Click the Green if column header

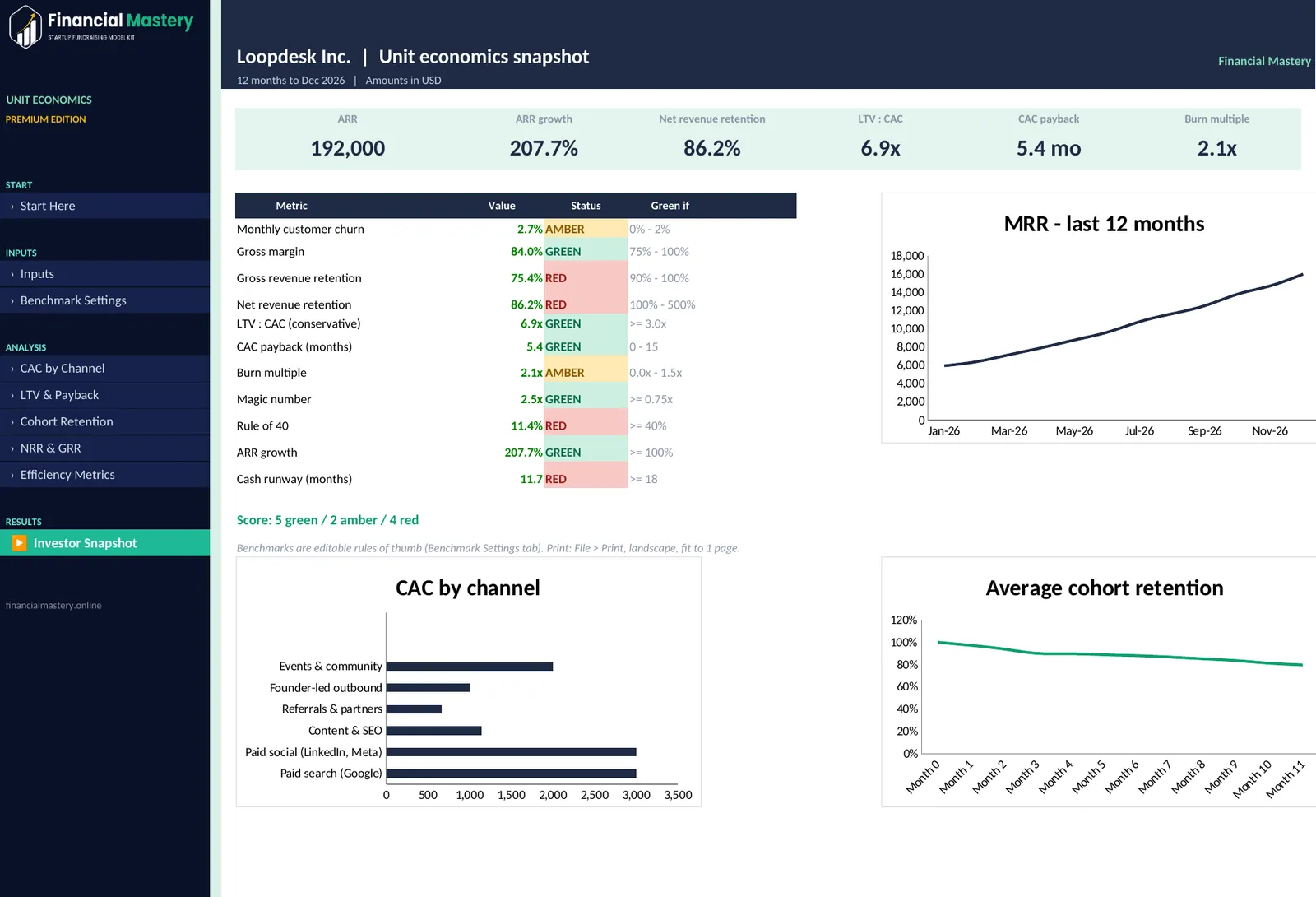coord(670,206)
